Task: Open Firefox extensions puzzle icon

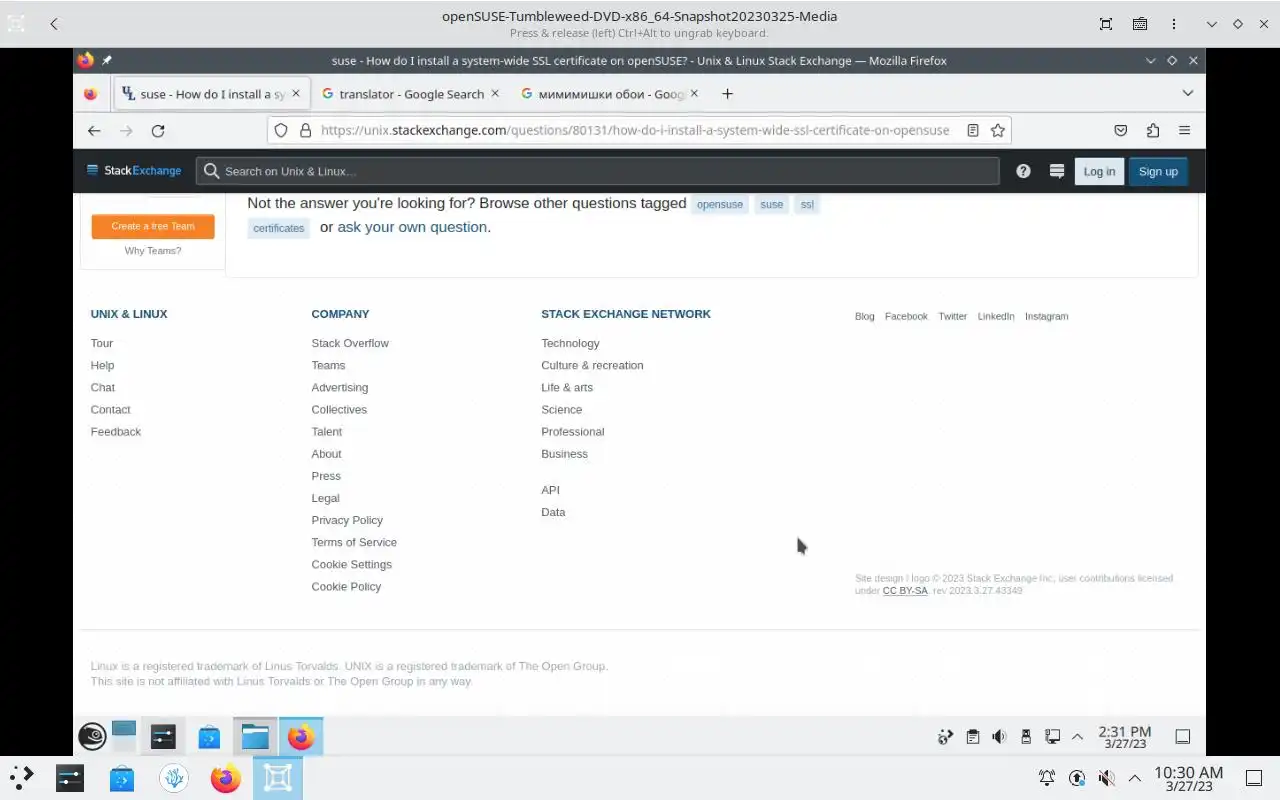Action: 1153,130
